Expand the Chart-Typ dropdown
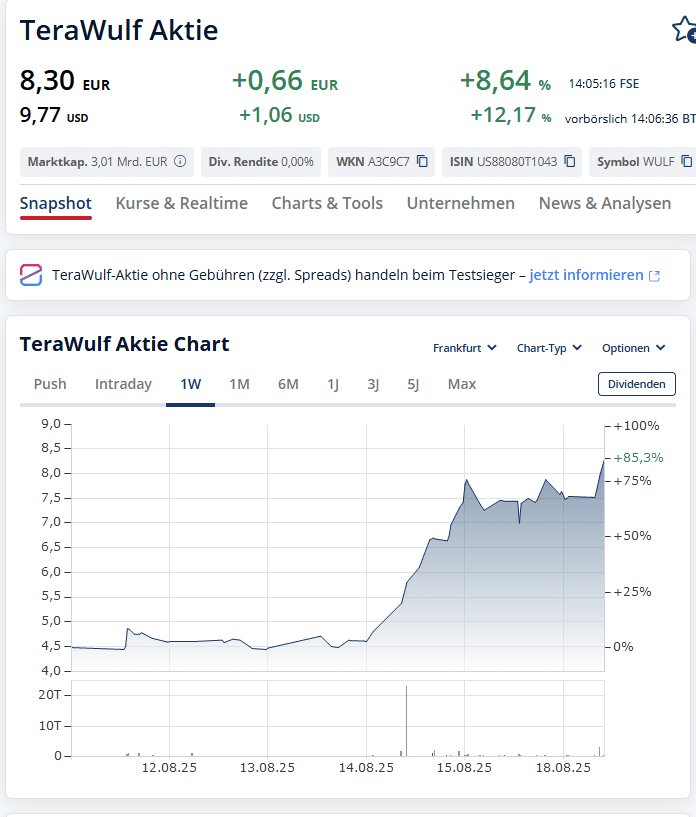The height and width of the screenshot is (817, 696). pos(548,348)
